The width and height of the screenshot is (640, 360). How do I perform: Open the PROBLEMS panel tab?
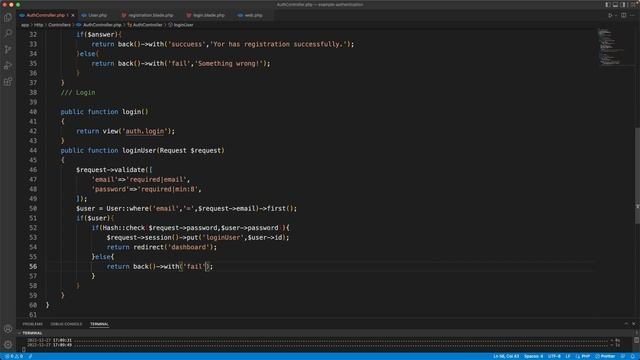click(33, 324)
